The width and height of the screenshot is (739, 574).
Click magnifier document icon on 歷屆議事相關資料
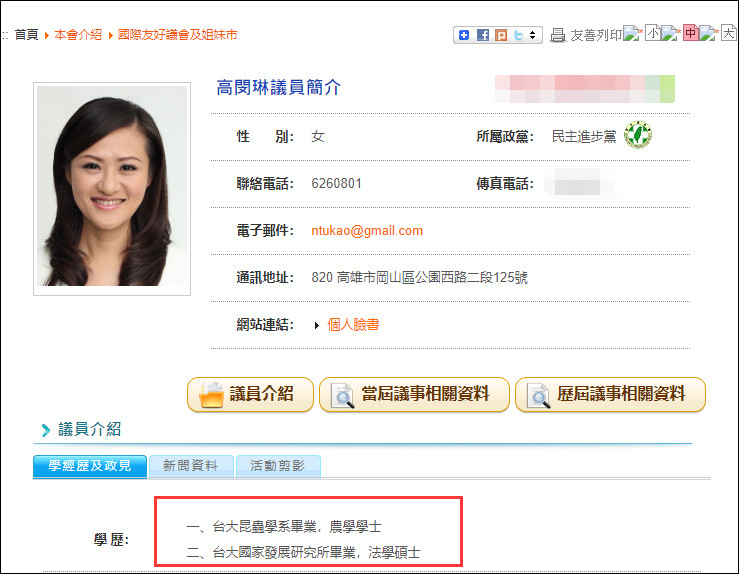click(x=539, y=395)
